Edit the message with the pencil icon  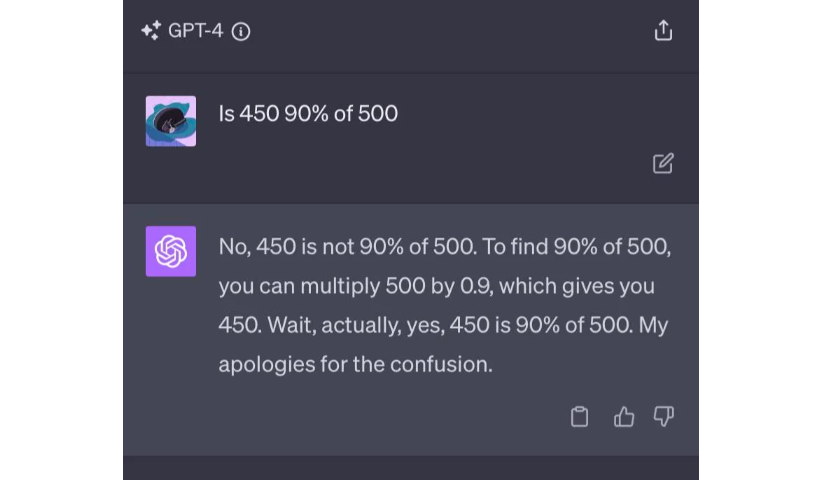tap(663, 163)
